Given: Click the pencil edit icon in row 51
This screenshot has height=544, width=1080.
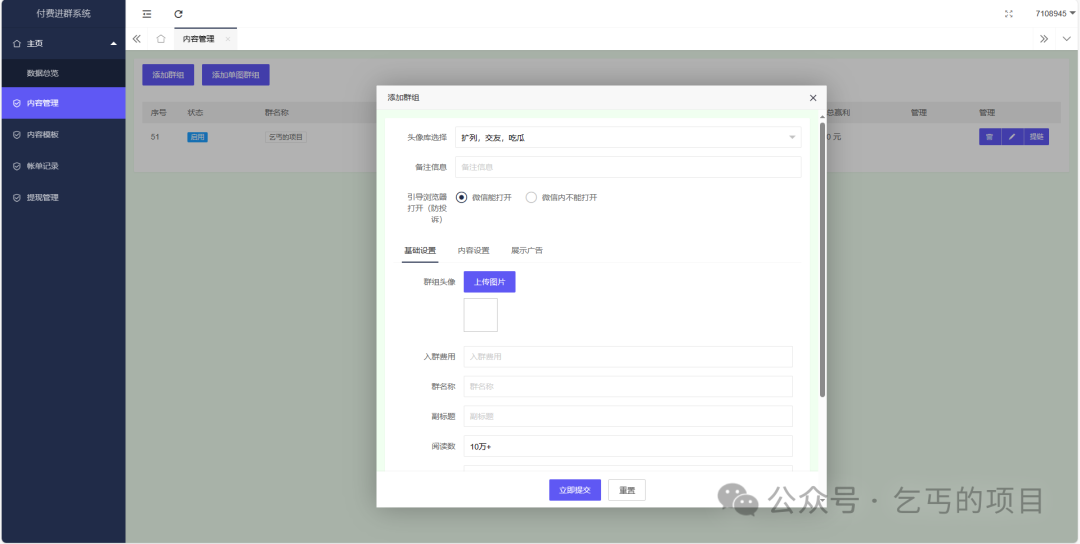Looking at the screenshot, I should [1012, 137].
